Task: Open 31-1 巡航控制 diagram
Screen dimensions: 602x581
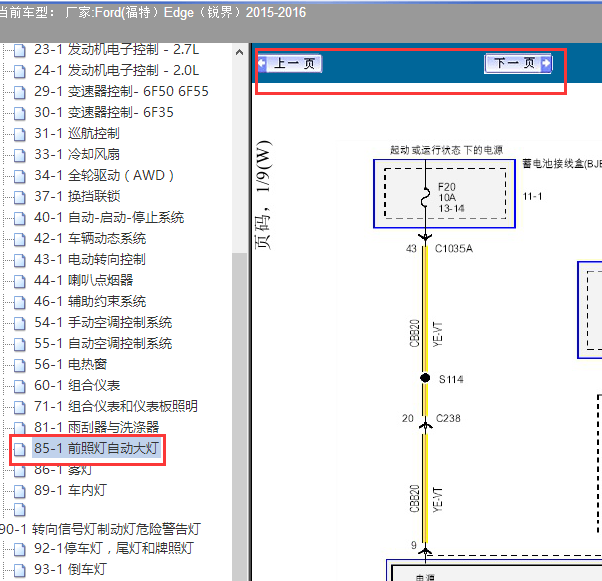Action: pyautogui.click(x=77, y=133)
